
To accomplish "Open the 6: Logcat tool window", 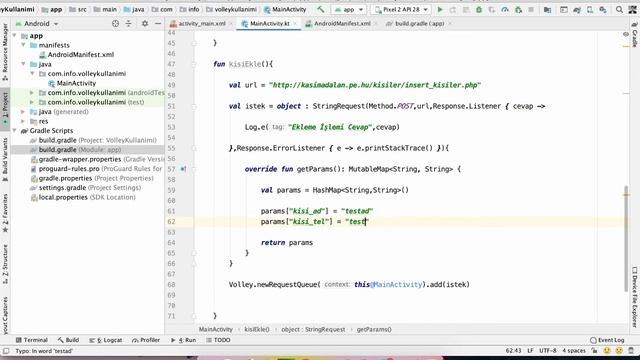I will coord(106,340).
